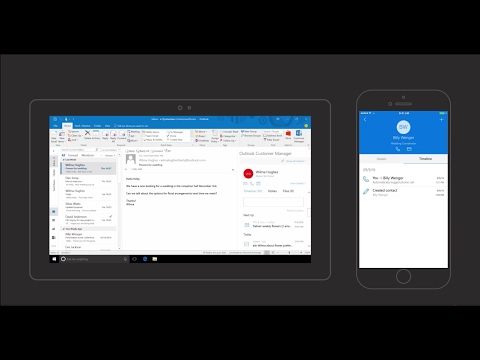Switch to Timeline tab on phone

(x=425, y=159)
